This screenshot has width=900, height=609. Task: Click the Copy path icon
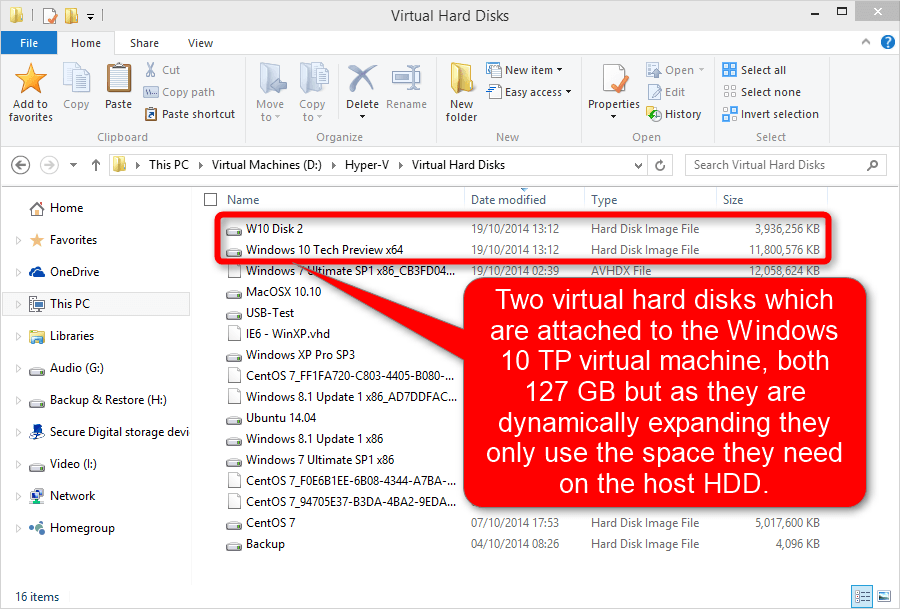[151, 92]
